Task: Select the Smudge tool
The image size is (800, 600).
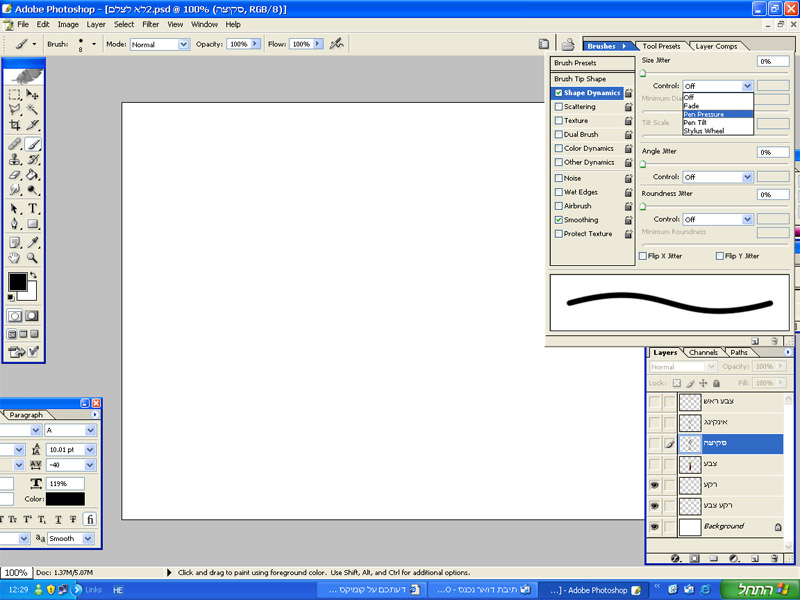Action: [15, 190]
